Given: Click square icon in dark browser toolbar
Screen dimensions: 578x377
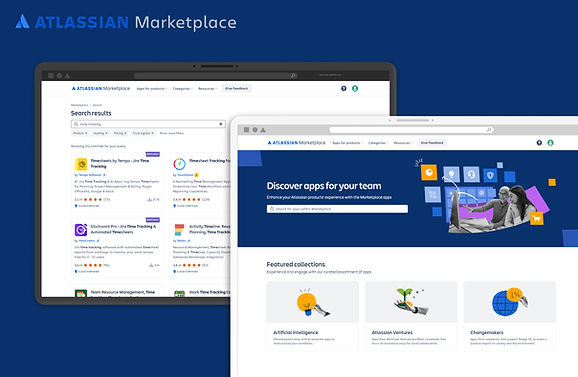Looking at the screenshot, I should 51,76.
